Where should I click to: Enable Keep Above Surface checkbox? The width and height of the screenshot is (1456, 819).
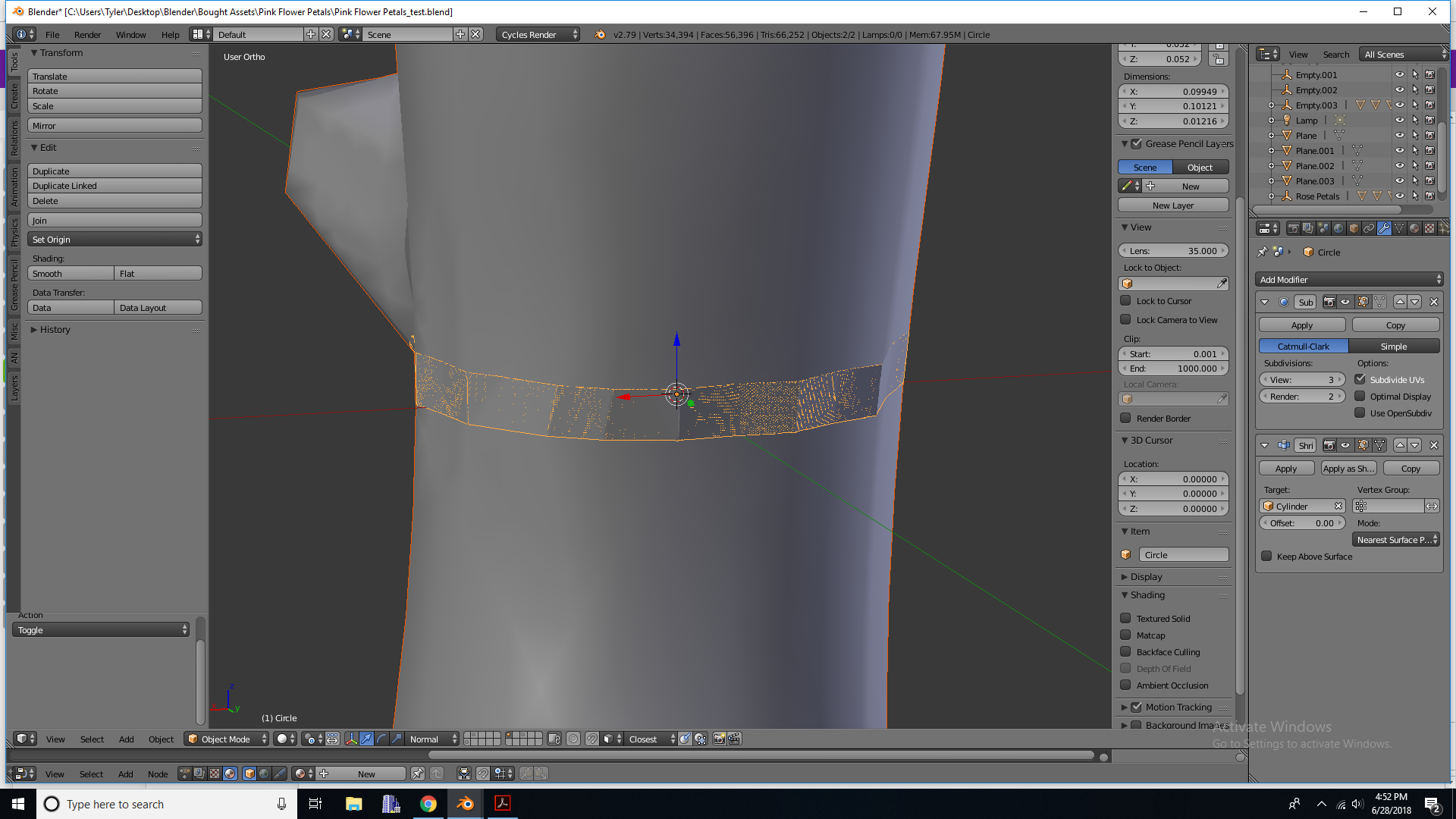pos(1266,556)
